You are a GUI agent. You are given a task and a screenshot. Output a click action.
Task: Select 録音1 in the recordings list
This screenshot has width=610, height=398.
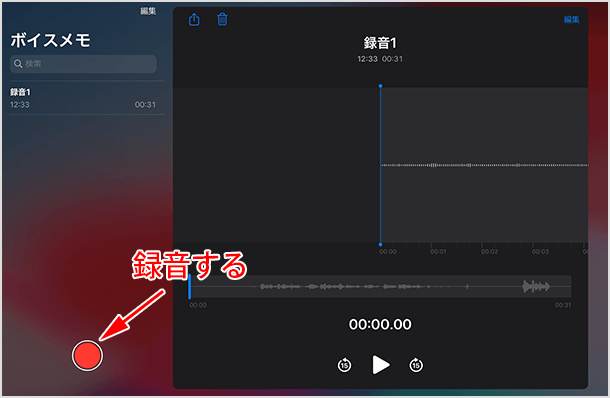pos(87,98)
